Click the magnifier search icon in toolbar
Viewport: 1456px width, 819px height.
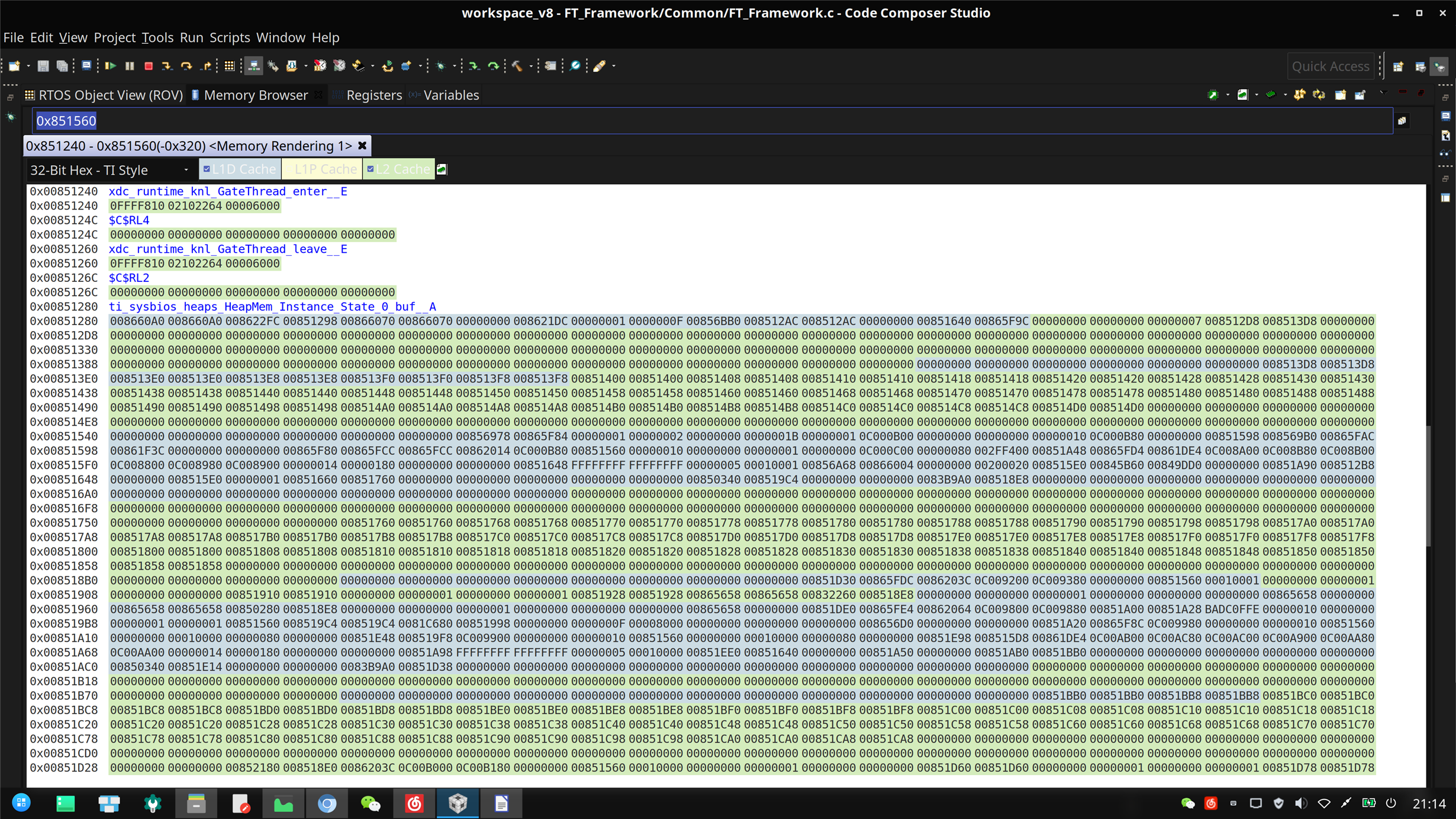[x=575, y=66]
